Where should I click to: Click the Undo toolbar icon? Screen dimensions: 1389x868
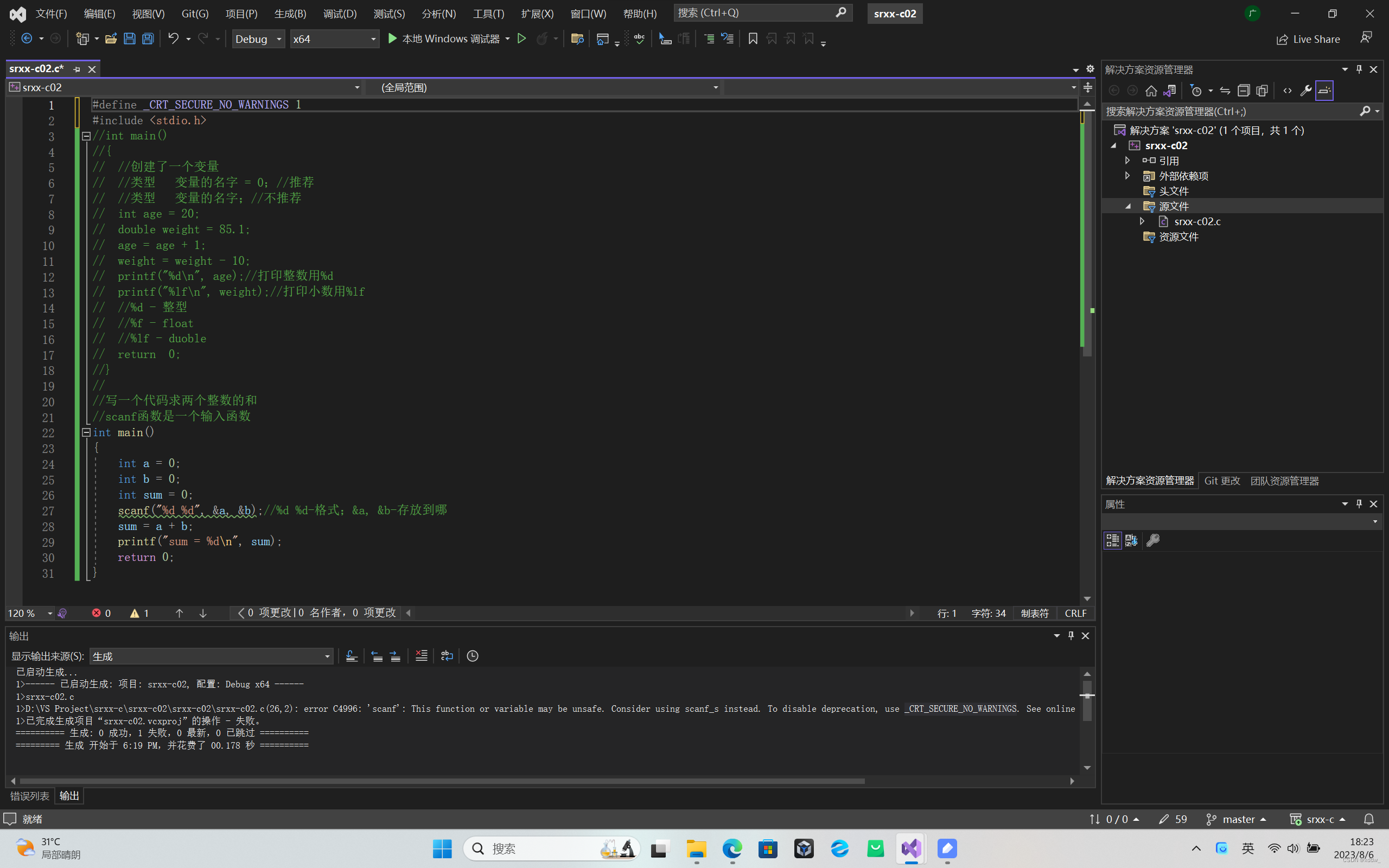point(173,39)
